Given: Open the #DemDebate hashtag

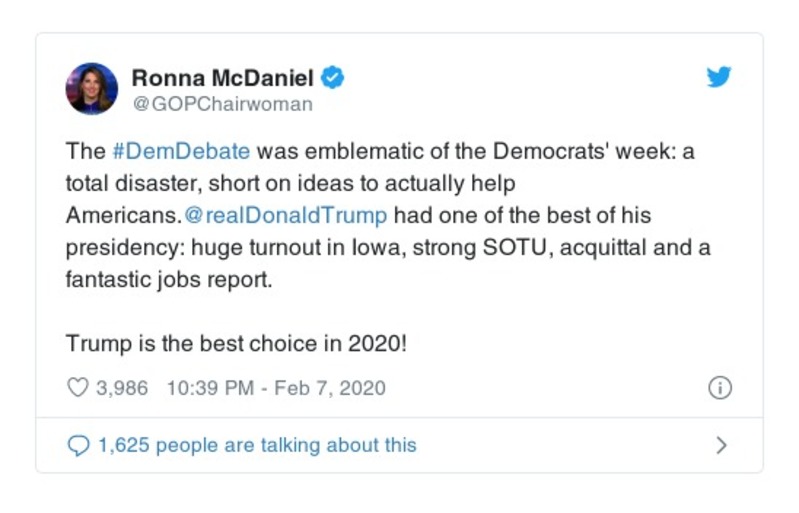Looking at the screenshot, I should tap(180, 151).
